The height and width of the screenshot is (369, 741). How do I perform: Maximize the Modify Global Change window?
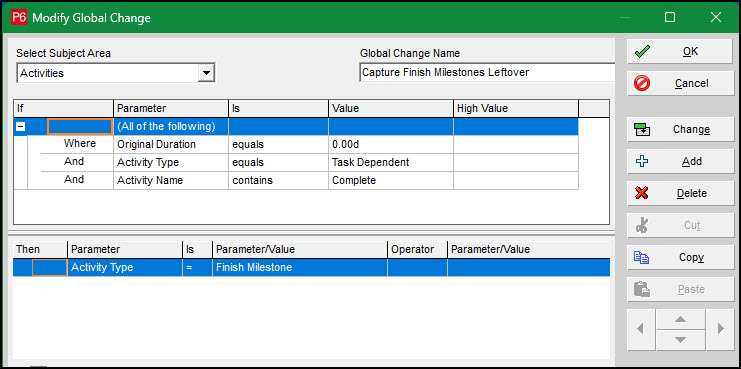coord(670,17)
